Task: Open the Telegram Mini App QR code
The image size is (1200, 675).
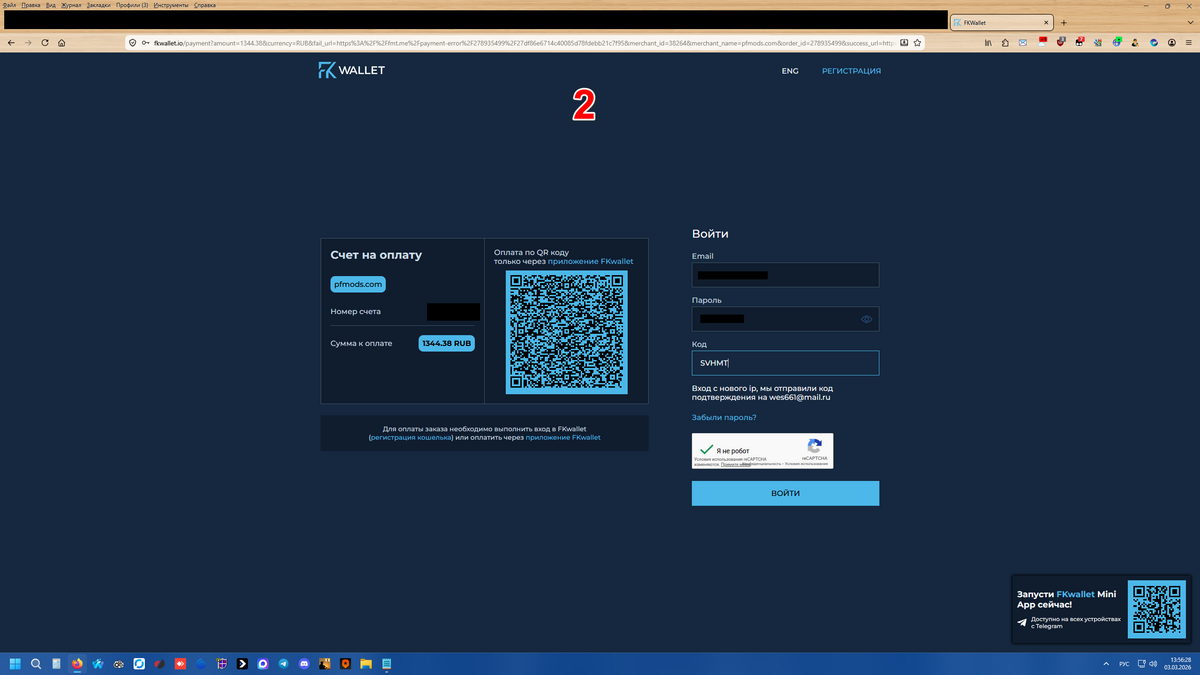Action: click(1157, 609)
